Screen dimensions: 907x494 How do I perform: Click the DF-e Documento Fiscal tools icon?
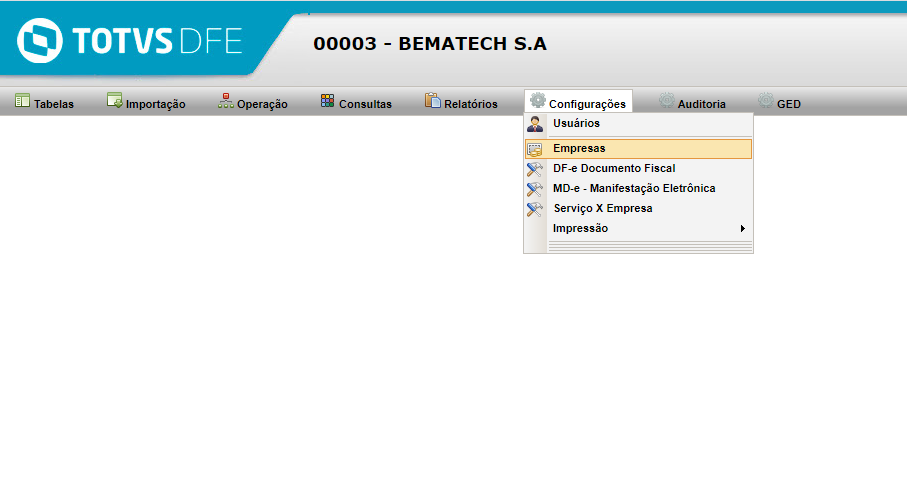click(x=535, y=169)
